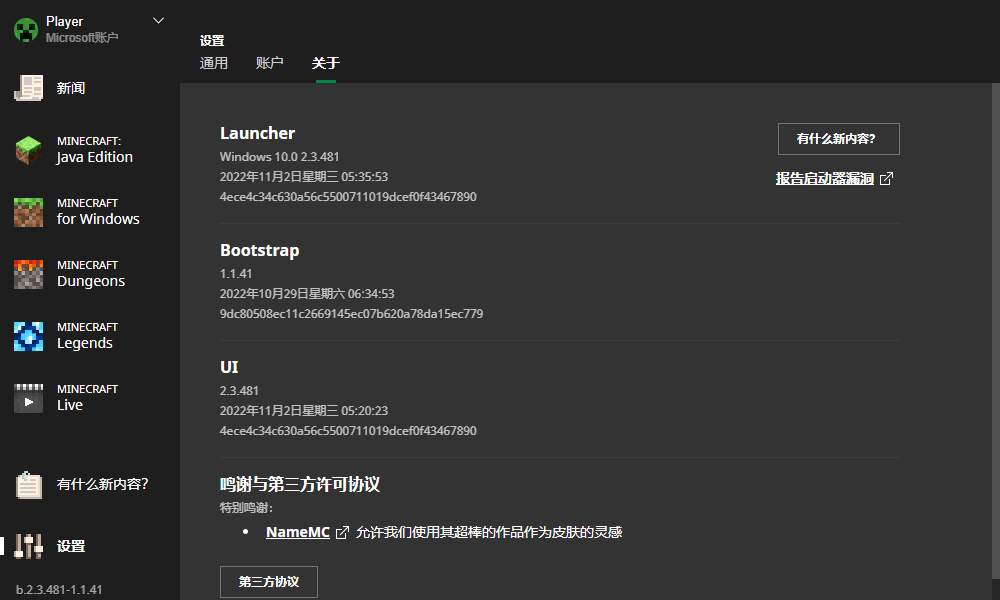Click the Bootstrap hash starting 9dc80508

point(351,314)
